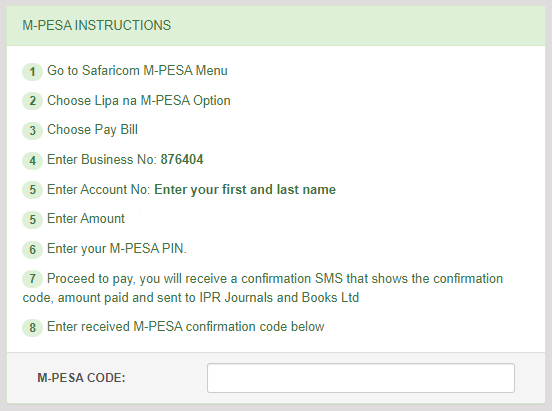This screenshot has height=411, width=552.
Task: Click the step 8 number badge
Action: pyautogui.click(x=32, y=328)
